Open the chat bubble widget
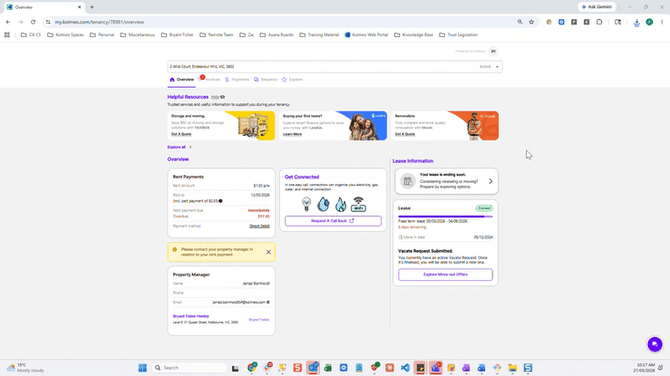The width and height of the screenshot is (670, 376). [655, 344]
